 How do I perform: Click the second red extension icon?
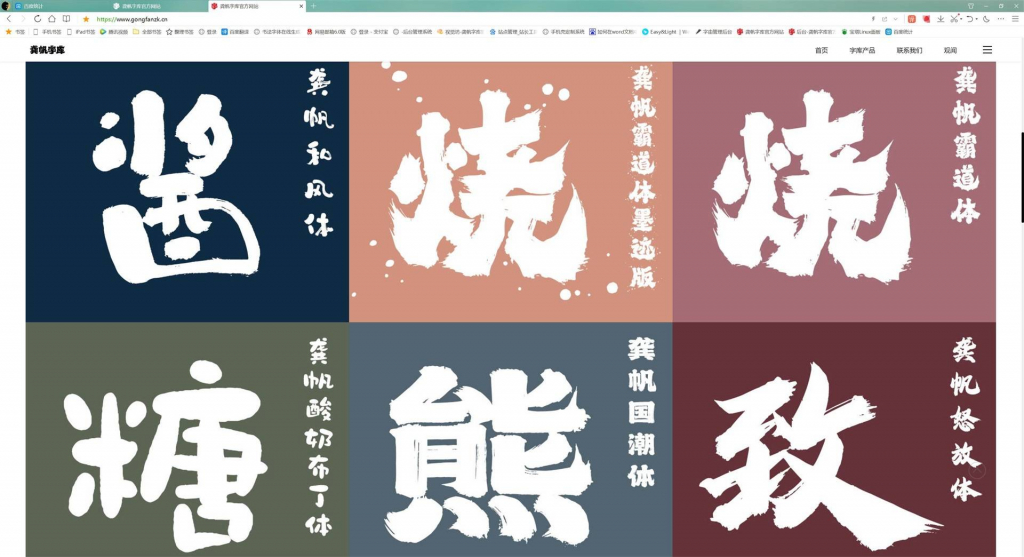pyautogui.click(x=926, y=19)
